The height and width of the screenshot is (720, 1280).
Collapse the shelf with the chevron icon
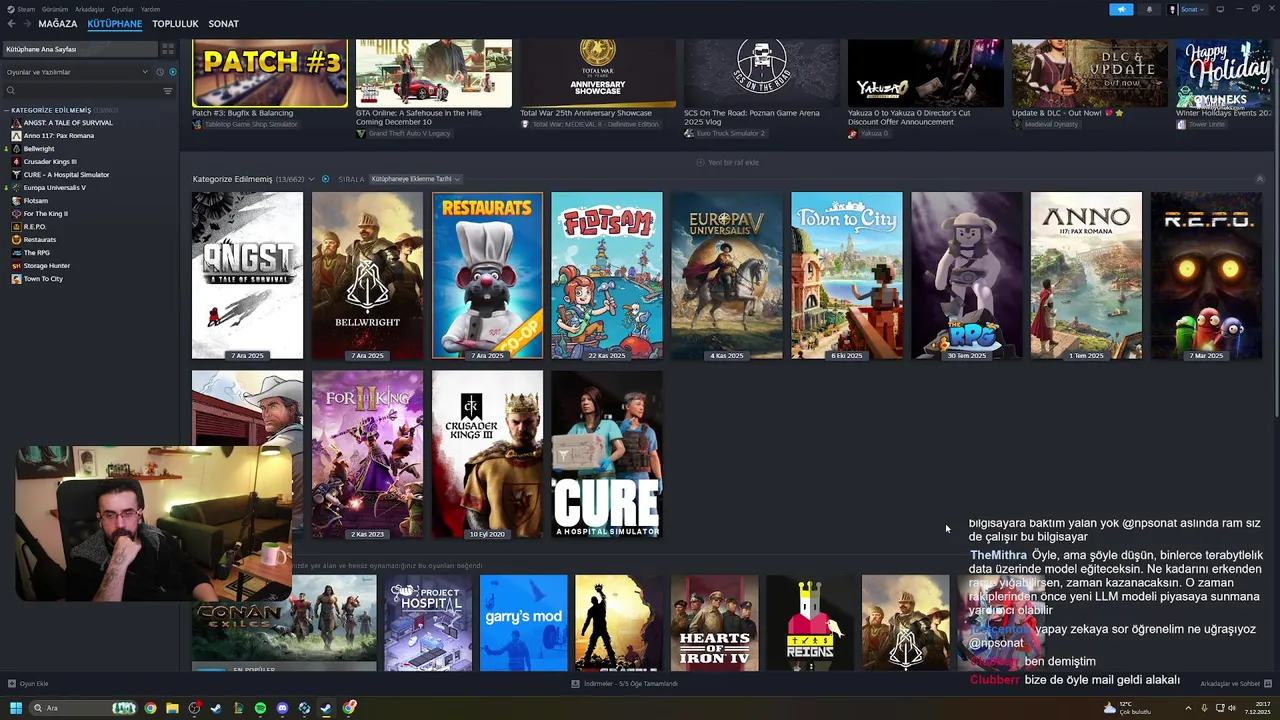(x=1259, y=179)
